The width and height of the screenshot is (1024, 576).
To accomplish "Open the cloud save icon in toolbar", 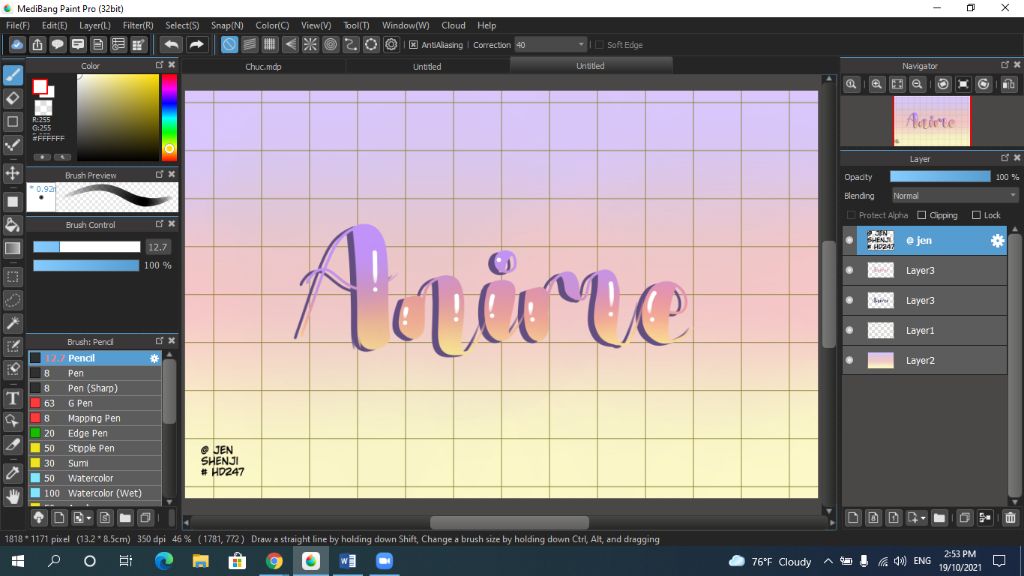I will tap(17, 44).
